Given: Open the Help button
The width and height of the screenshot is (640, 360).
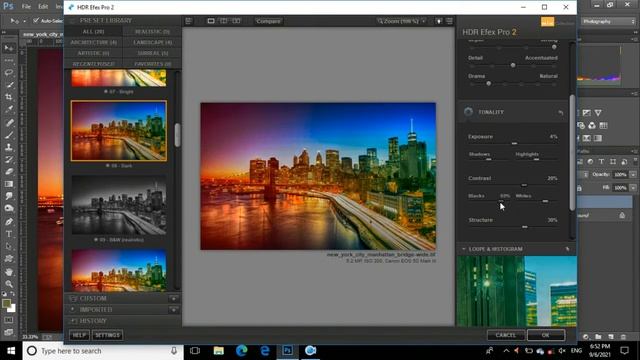Looking at the screenshot, I should coord(79,335).
